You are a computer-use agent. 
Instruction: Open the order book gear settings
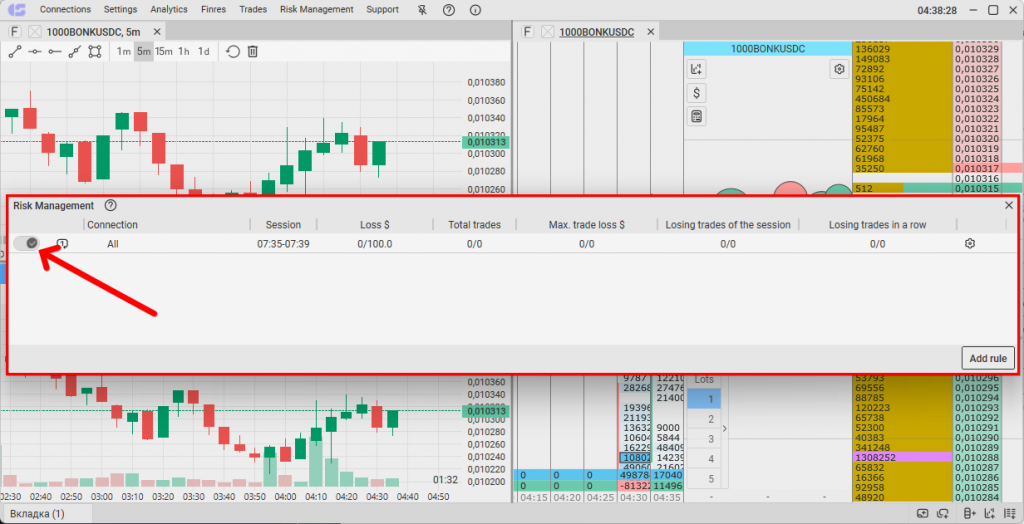(x=839, y=69)
